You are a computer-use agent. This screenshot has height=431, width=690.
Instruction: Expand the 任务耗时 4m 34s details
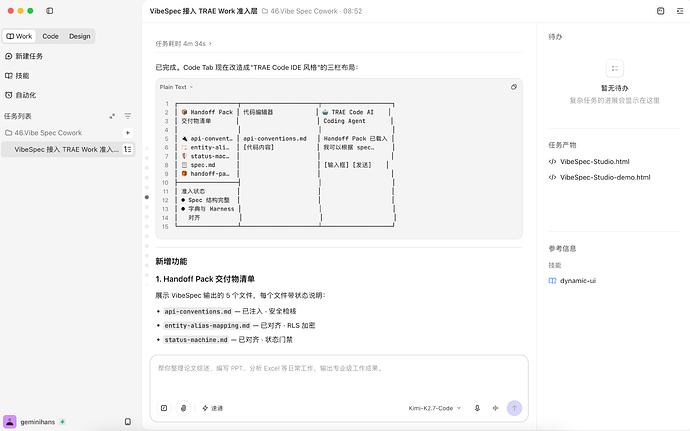tap(184, 44)
